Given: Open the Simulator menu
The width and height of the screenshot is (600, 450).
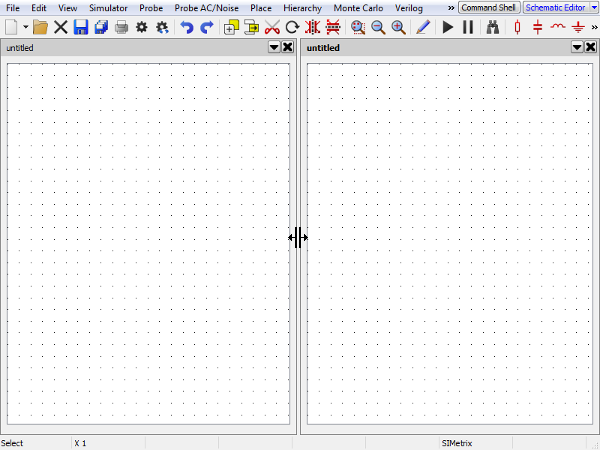Looking at the screenshot, I should click(108, 8).
